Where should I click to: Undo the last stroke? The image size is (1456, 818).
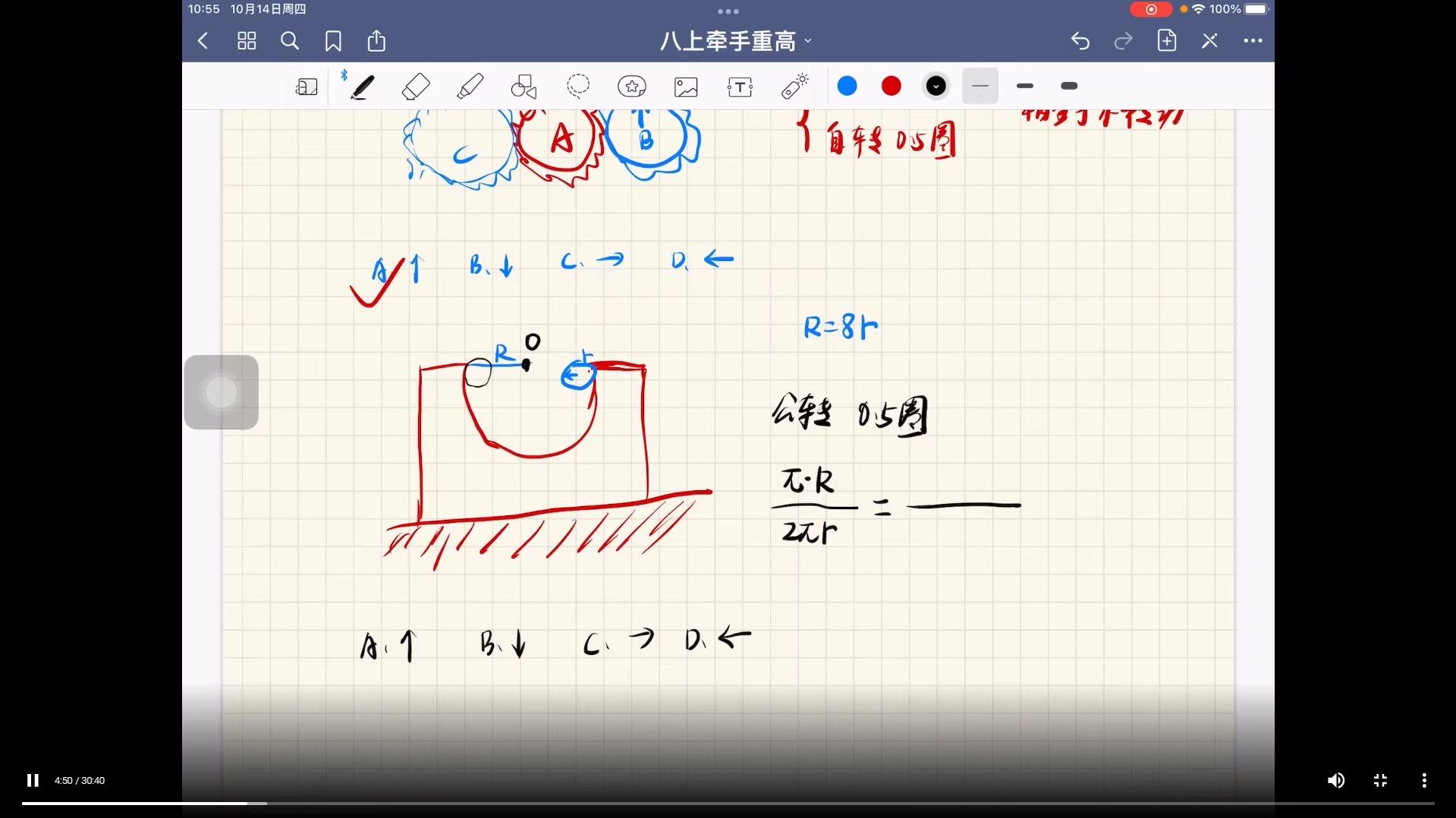[1080, 41]
